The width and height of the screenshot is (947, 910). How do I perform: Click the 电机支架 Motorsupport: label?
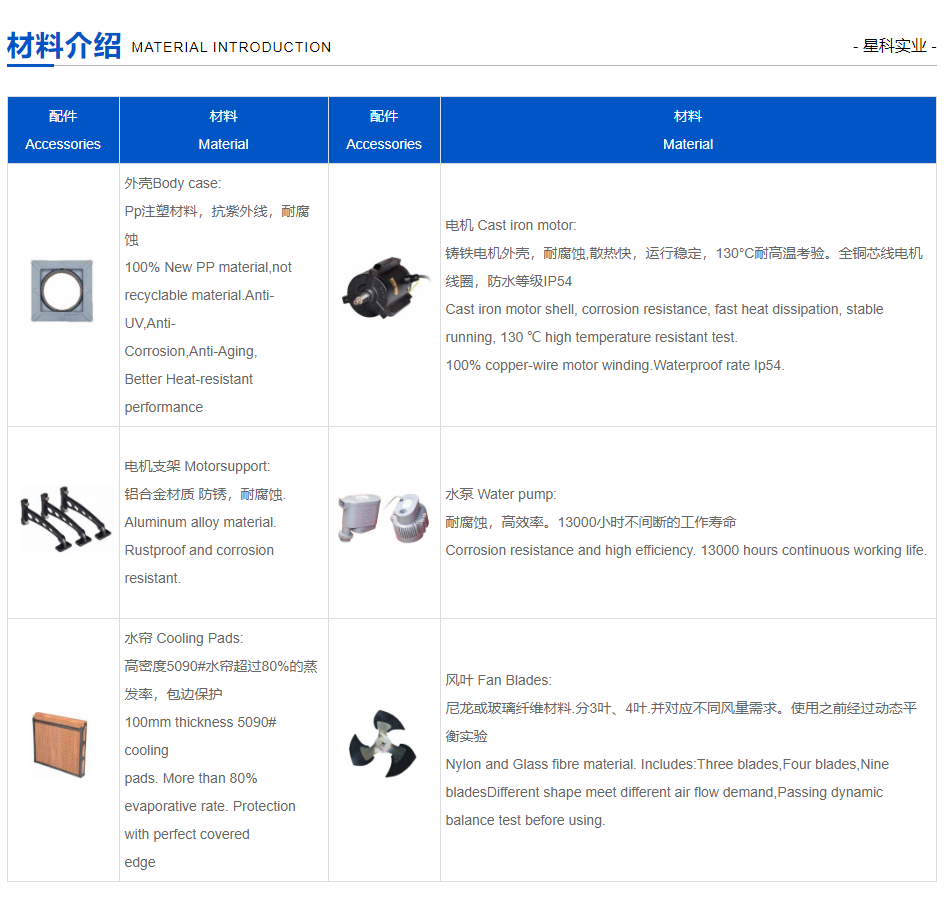(x=197, y=466)
